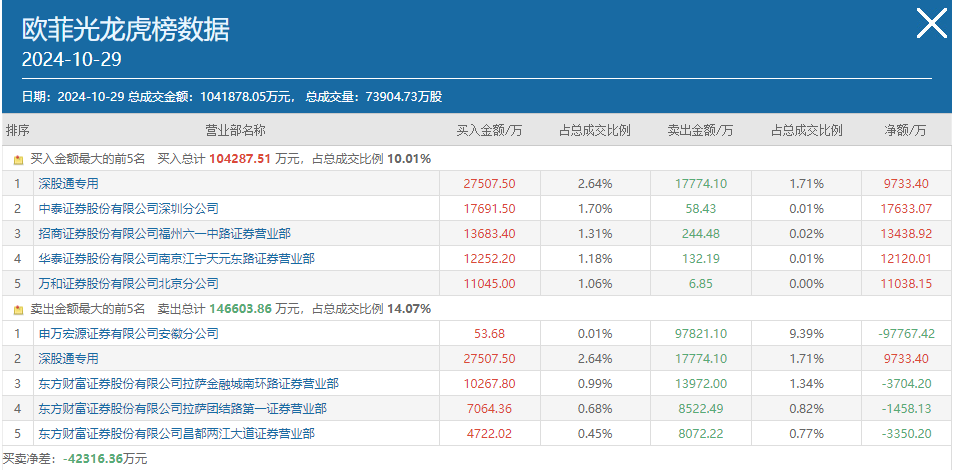Viewport: 953px width, 470px height.
Task: Click net amount 12120.01 cell
Action: [906, 258]
